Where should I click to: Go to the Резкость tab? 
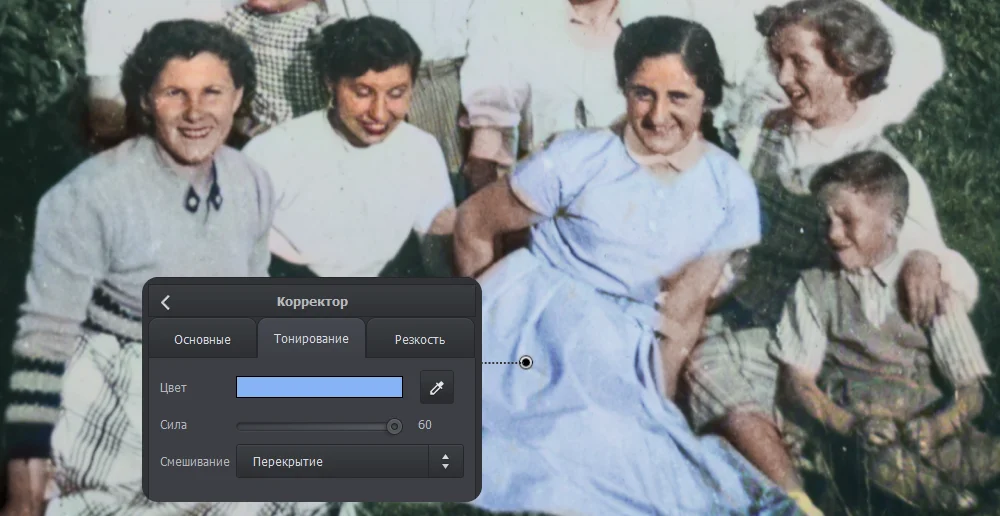coord(420,339)
